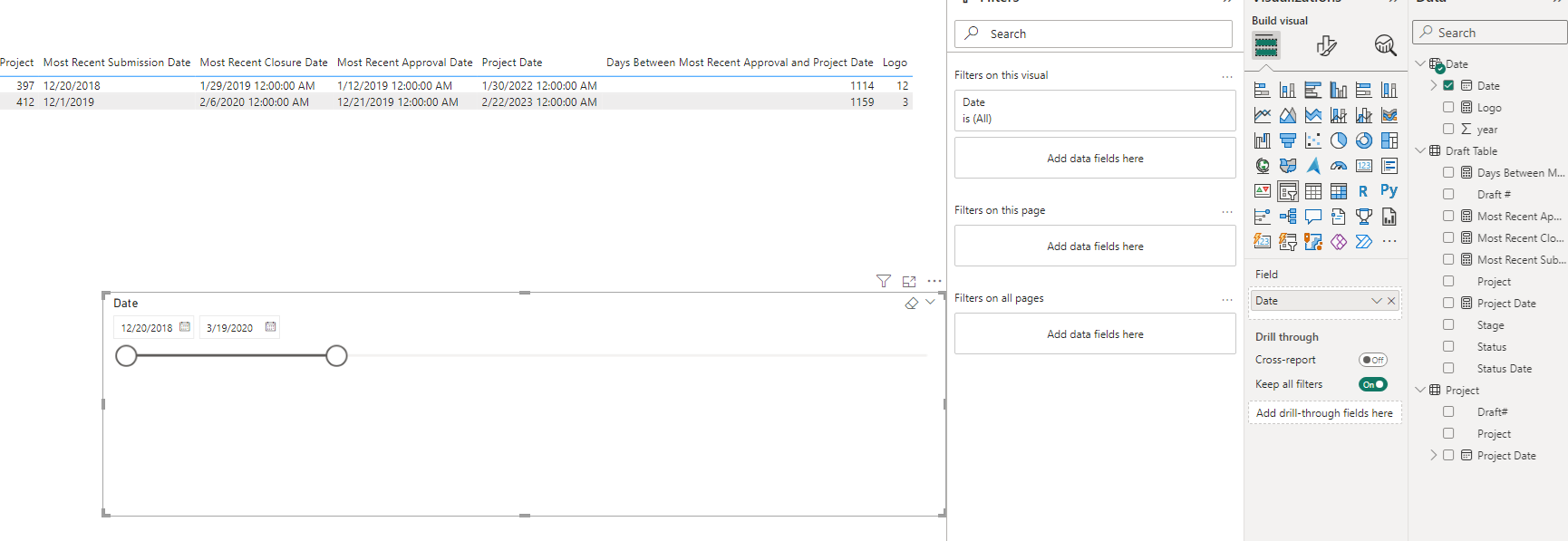Click the filter icon above the slicer

pos(884,282)
